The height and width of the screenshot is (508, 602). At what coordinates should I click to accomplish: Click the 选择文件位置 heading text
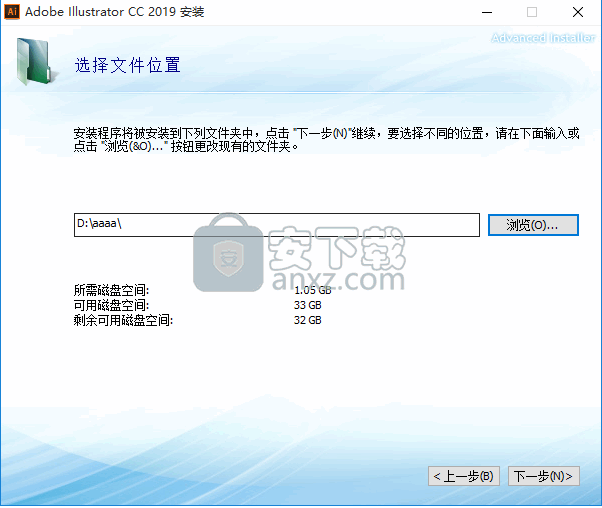[127, 65]
